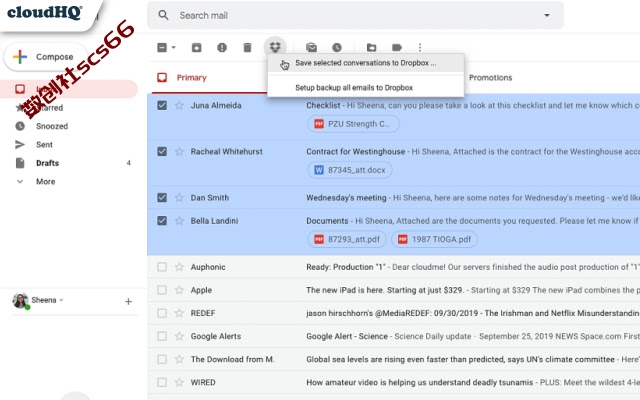Open the Snoozed folder
Viewport: 640px width, 400px height.
coord(52,126)
